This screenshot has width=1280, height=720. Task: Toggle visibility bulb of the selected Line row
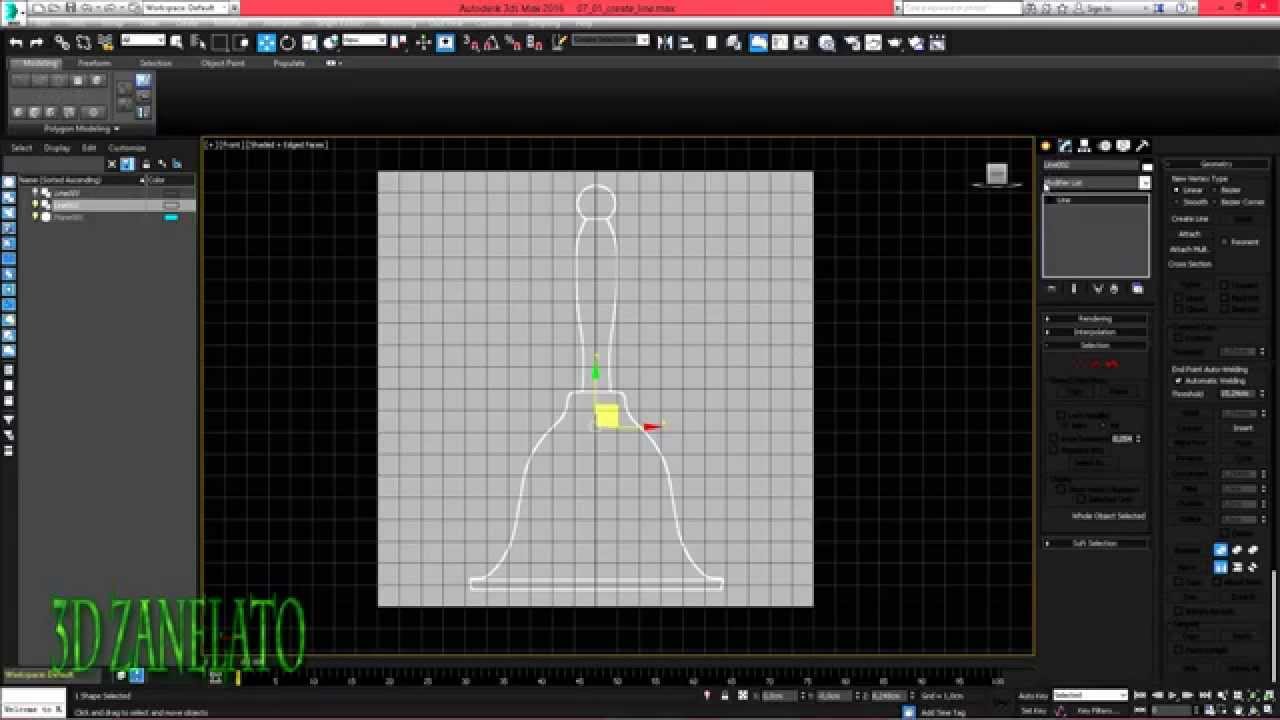point(35,205)
